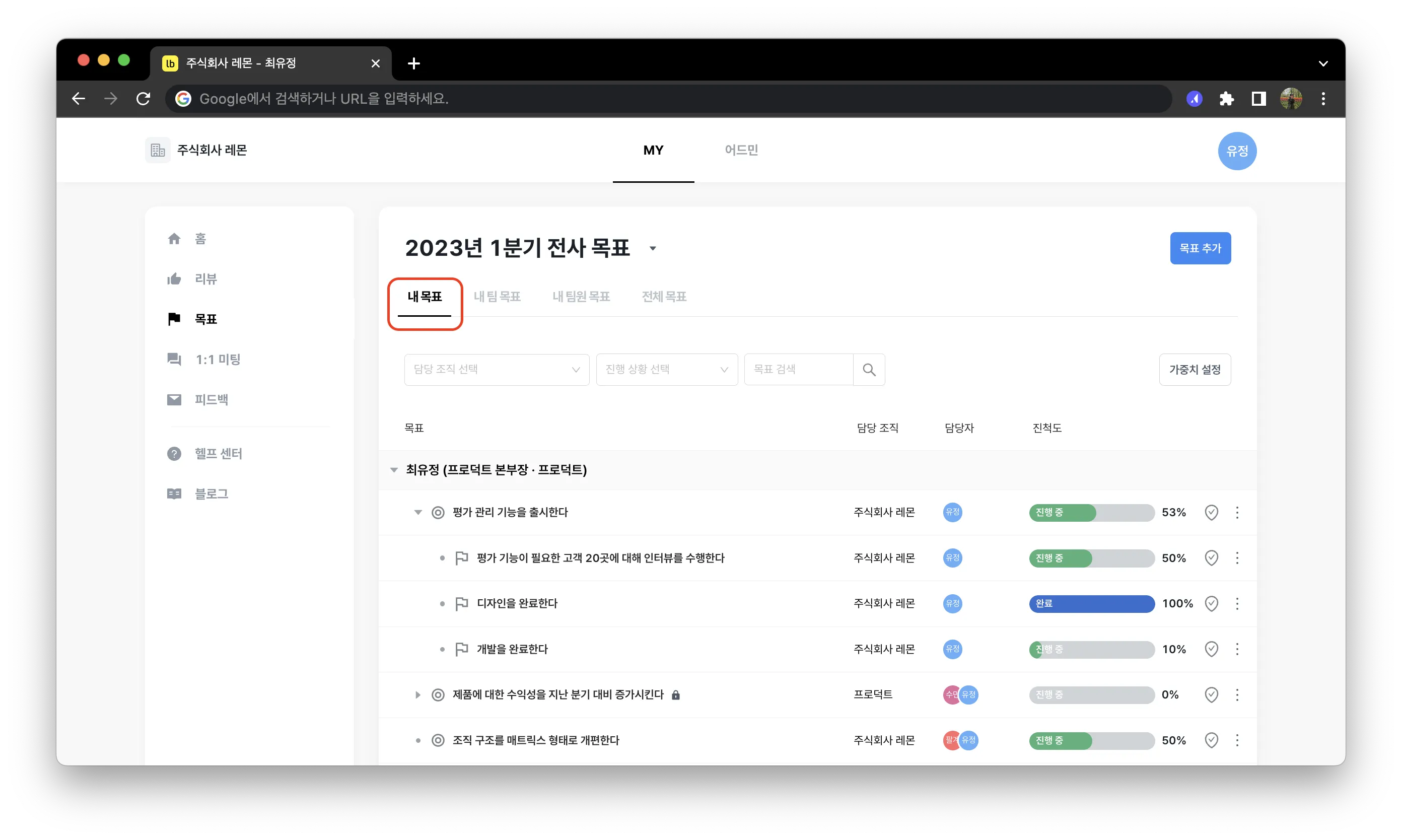This screenshot has height=840, width=1402.
Task: Open the 진행 상황 선택 dropdown
Action: point(667,370)
